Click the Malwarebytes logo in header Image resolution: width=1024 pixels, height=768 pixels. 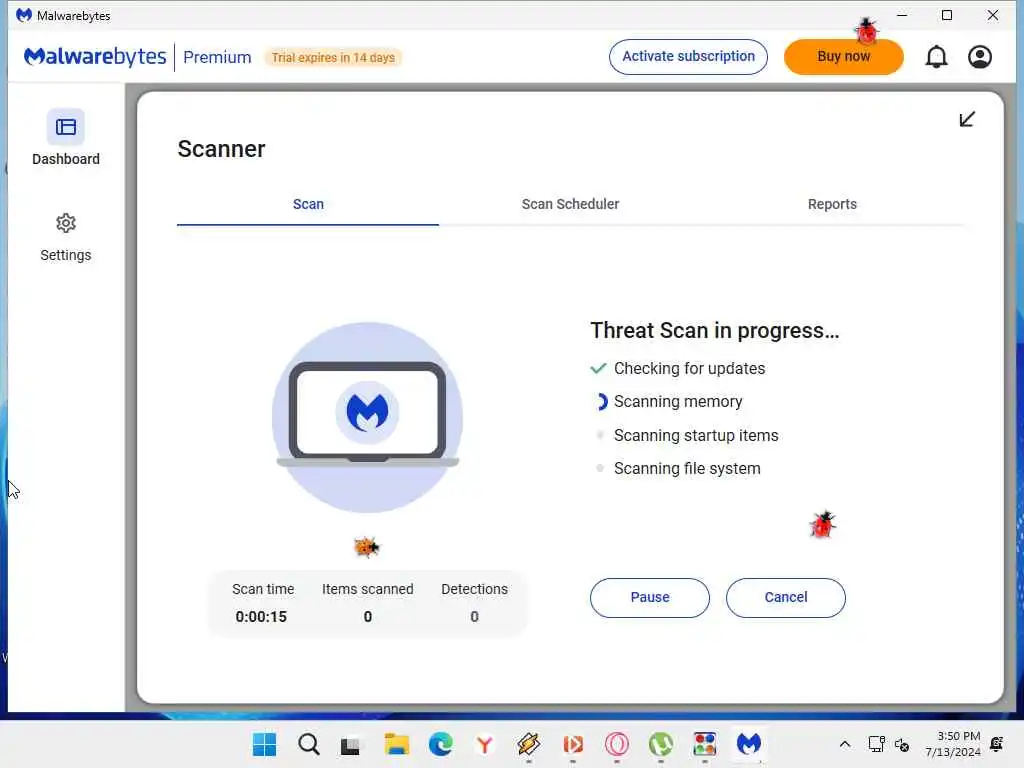[x=95, y=57]
